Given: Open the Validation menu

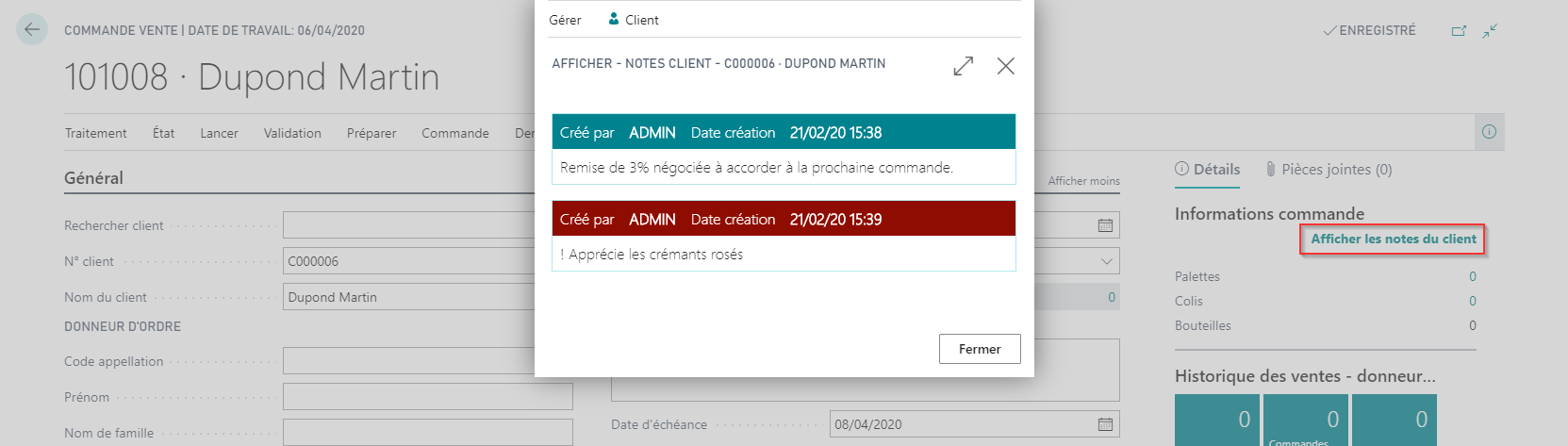Looking at the screenshot, I should 292,133.
